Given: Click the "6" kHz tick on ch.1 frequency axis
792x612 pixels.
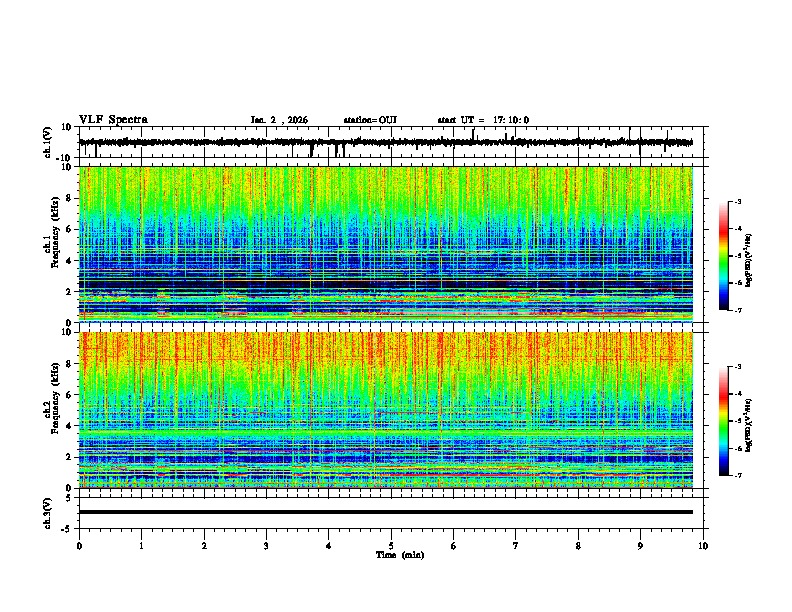Looking at the screenshot, I should pos(69,229).
